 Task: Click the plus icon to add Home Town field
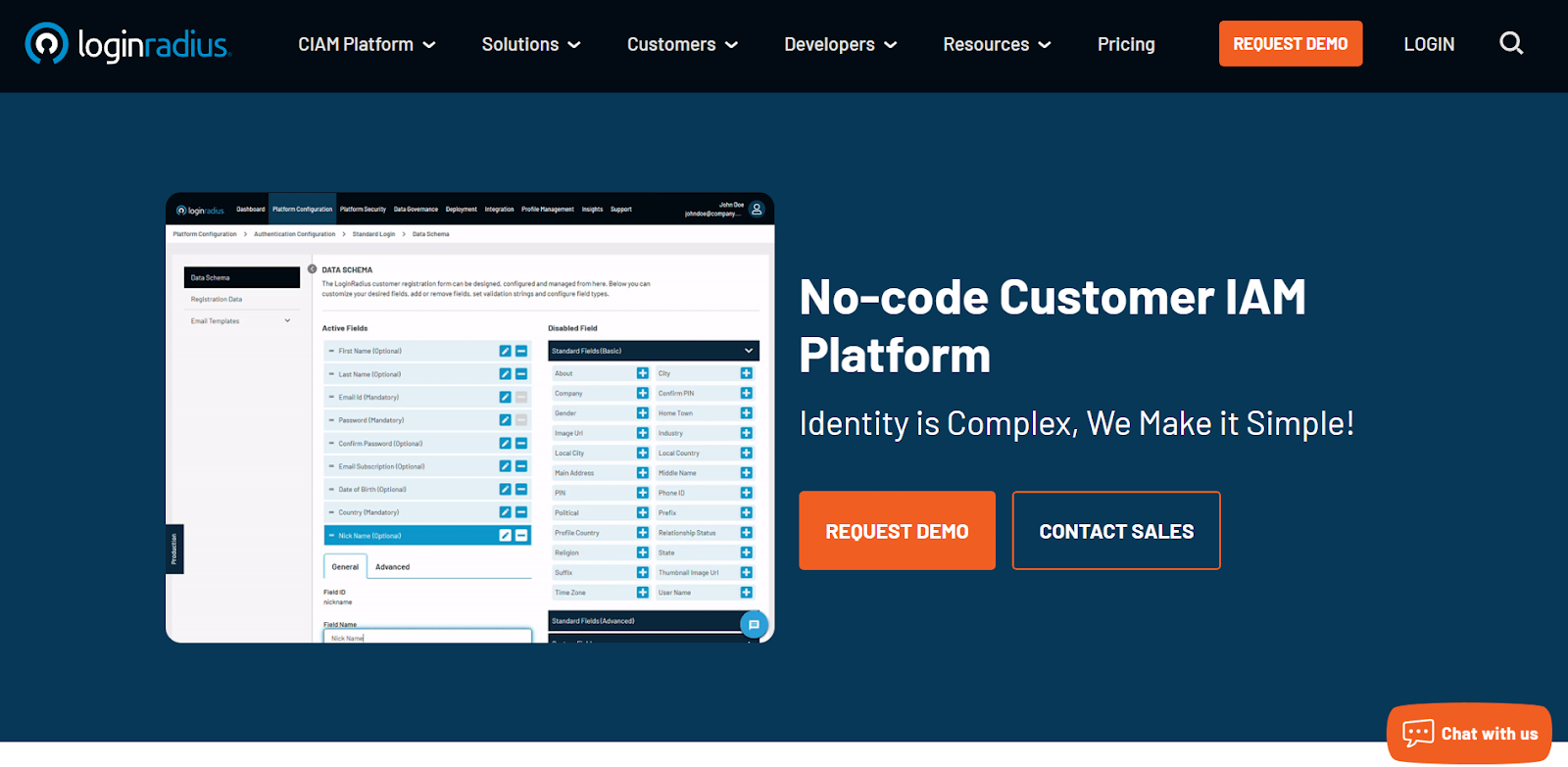(746, 413)
